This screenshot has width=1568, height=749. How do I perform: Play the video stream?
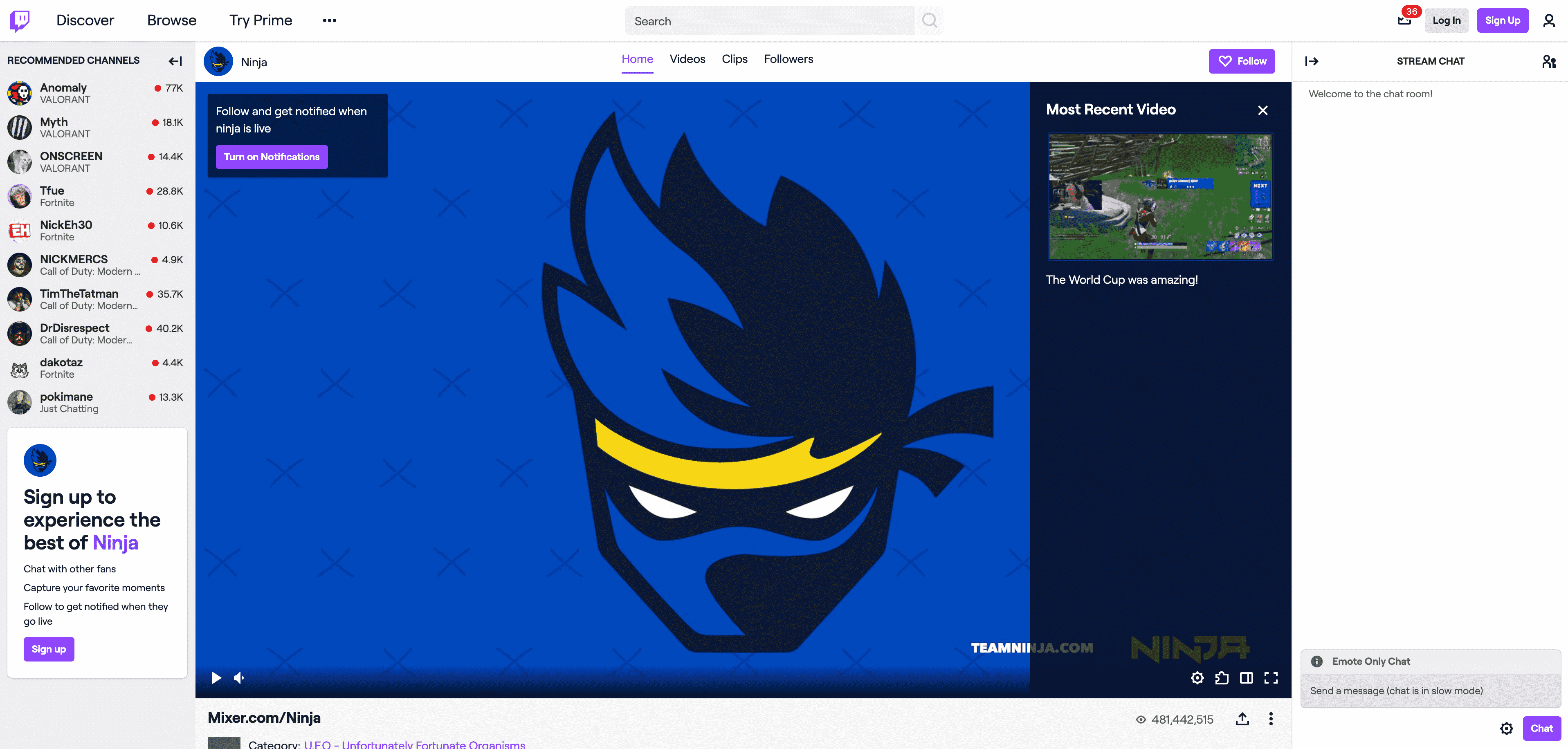[216, 678]
